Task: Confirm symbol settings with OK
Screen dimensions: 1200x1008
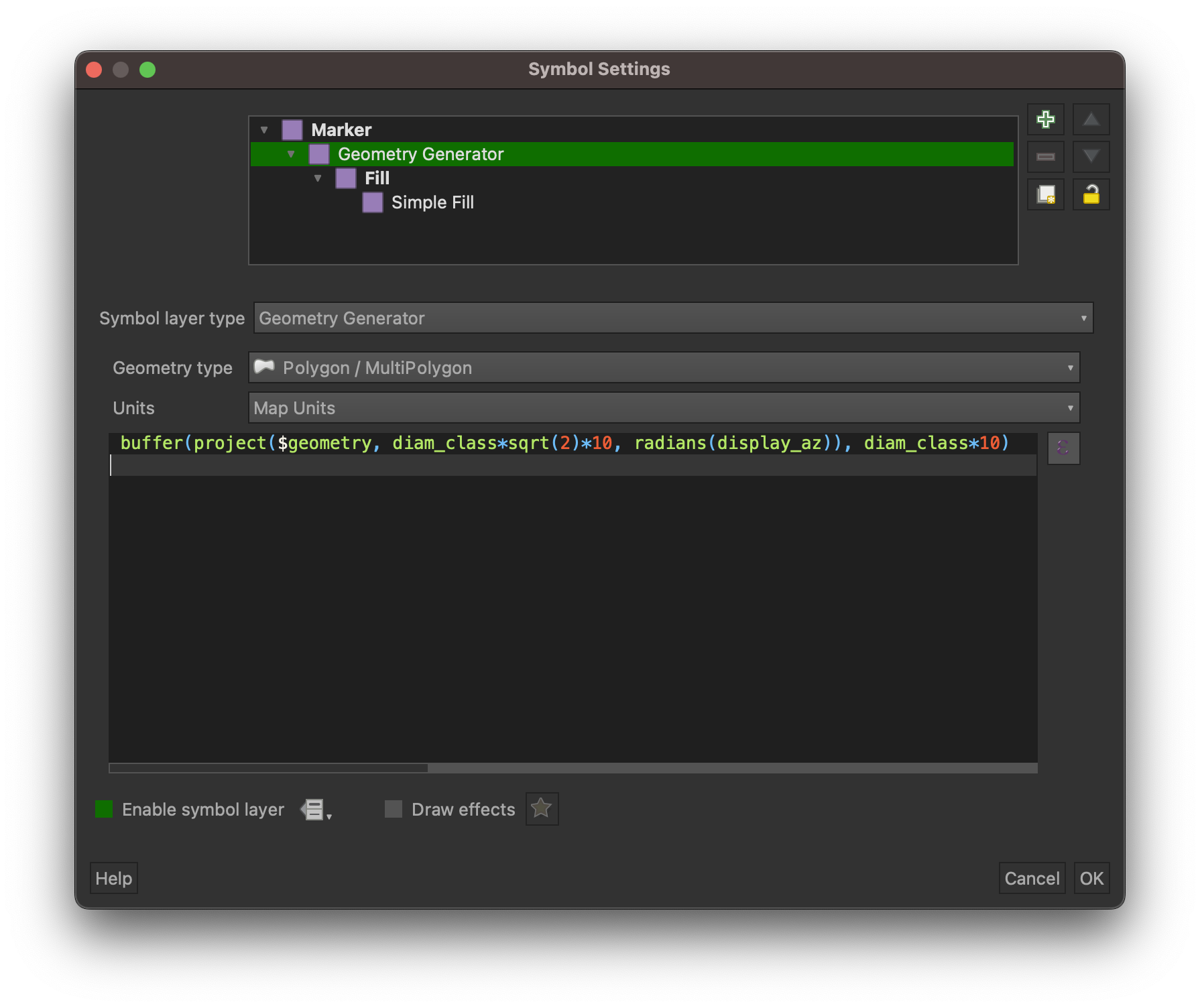Action: point(1091,878)
